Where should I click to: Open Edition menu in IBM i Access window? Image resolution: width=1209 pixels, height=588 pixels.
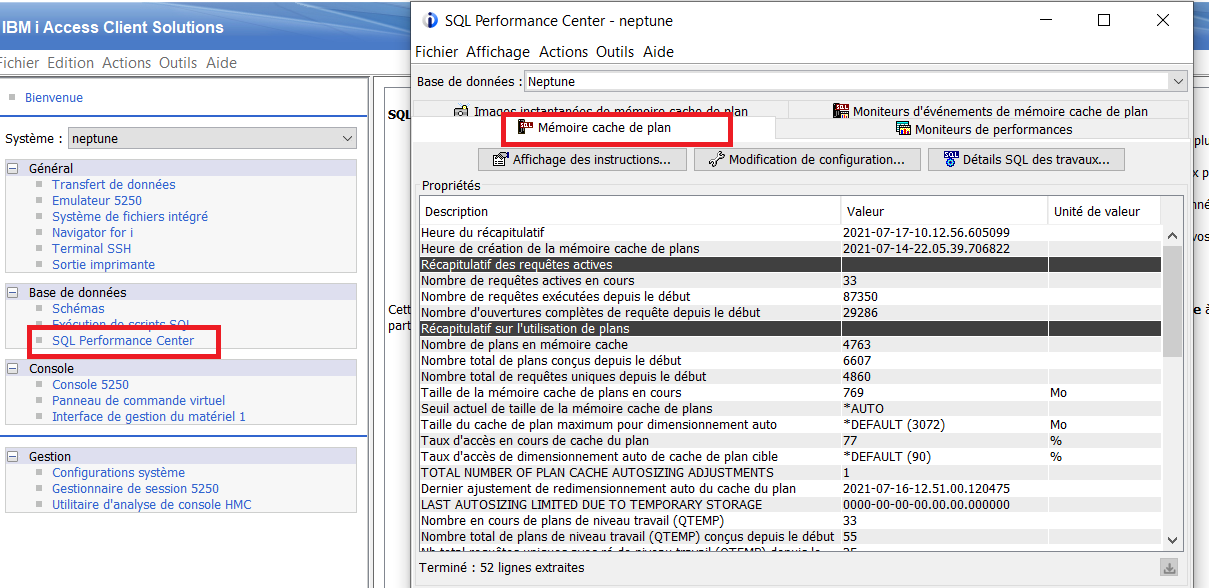coord(70,62)
